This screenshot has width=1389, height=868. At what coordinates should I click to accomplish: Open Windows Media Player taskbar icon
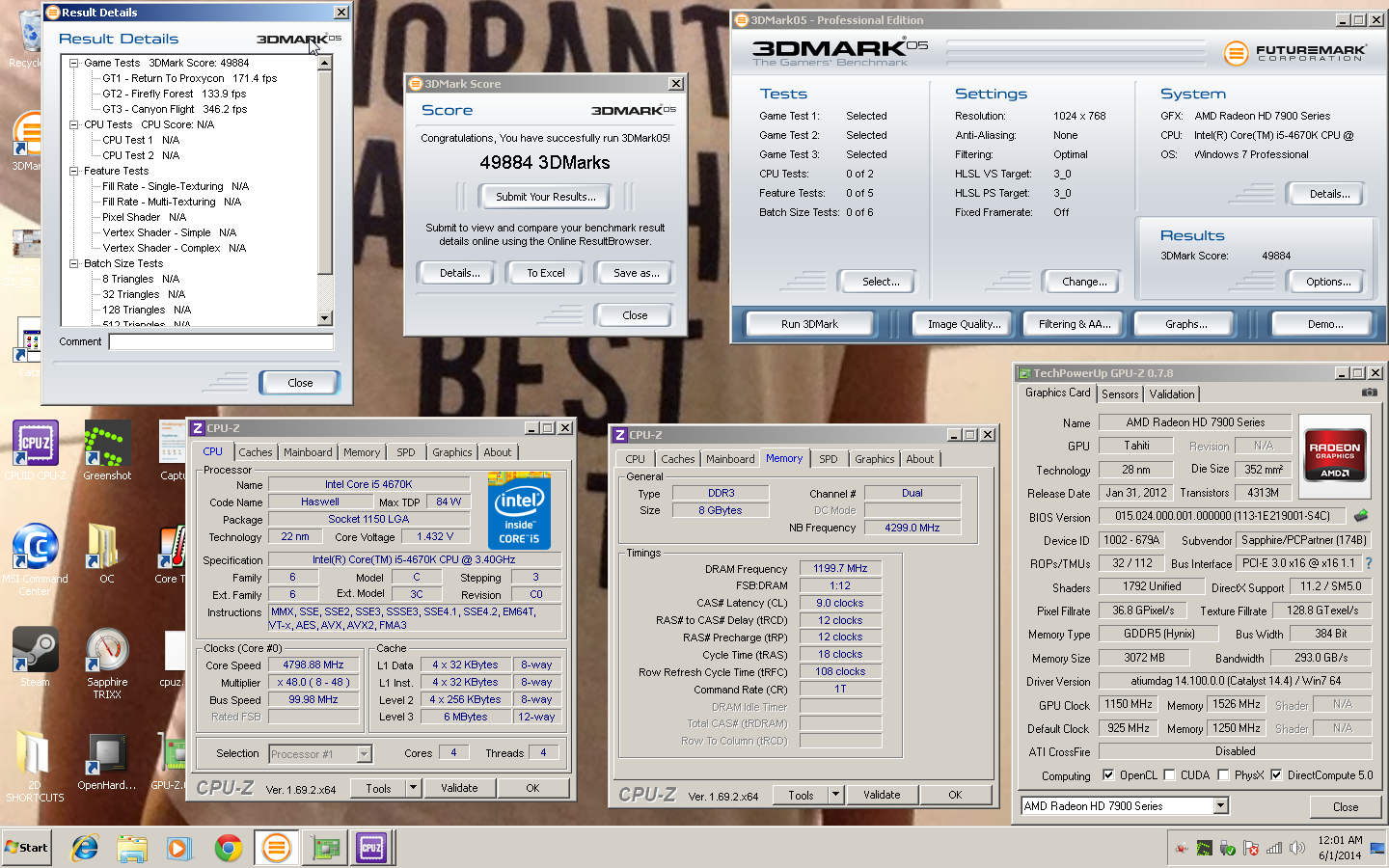click(179, 848)
